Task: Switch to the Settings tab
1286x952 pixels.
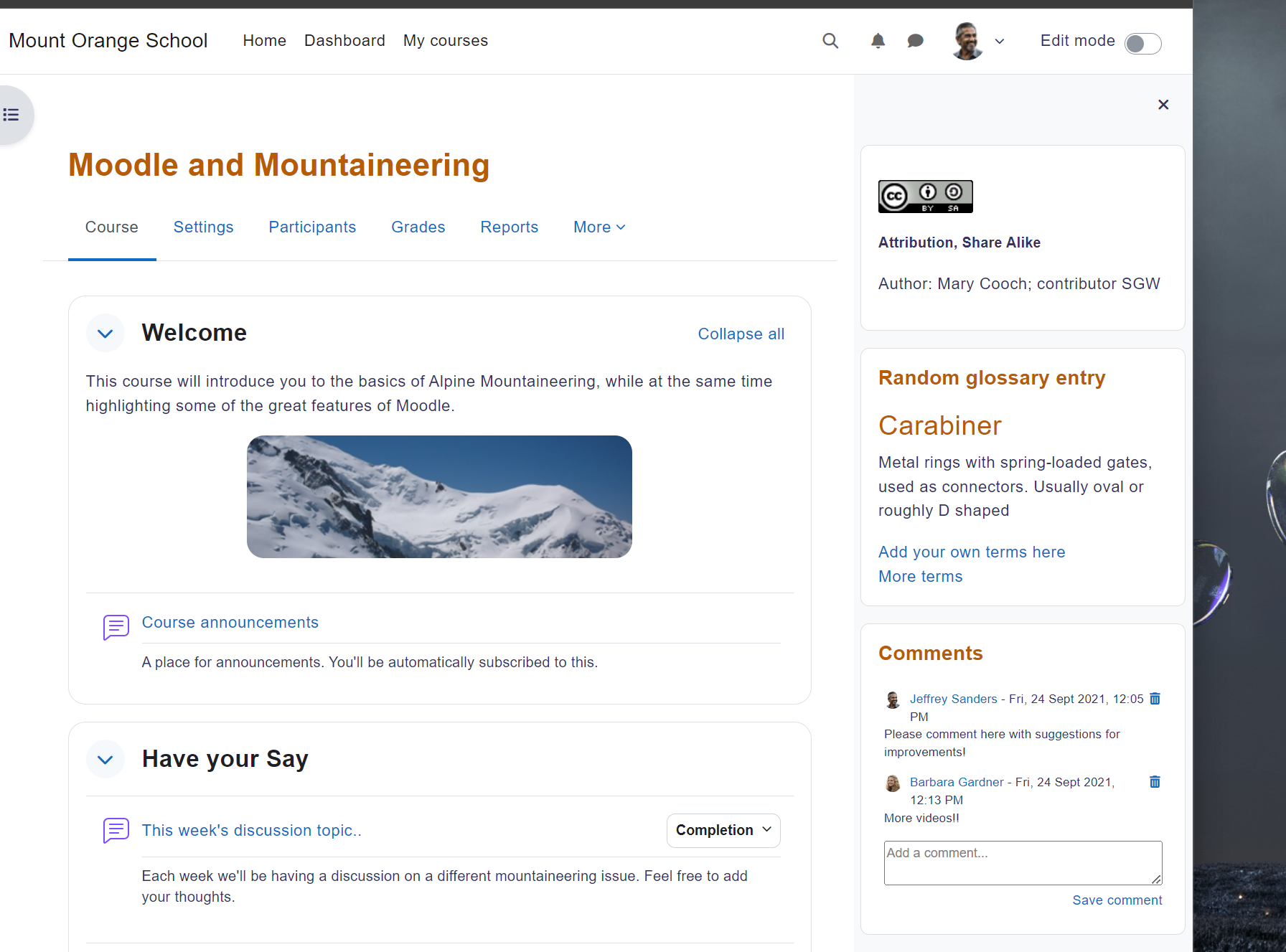Action: [204, 227]
